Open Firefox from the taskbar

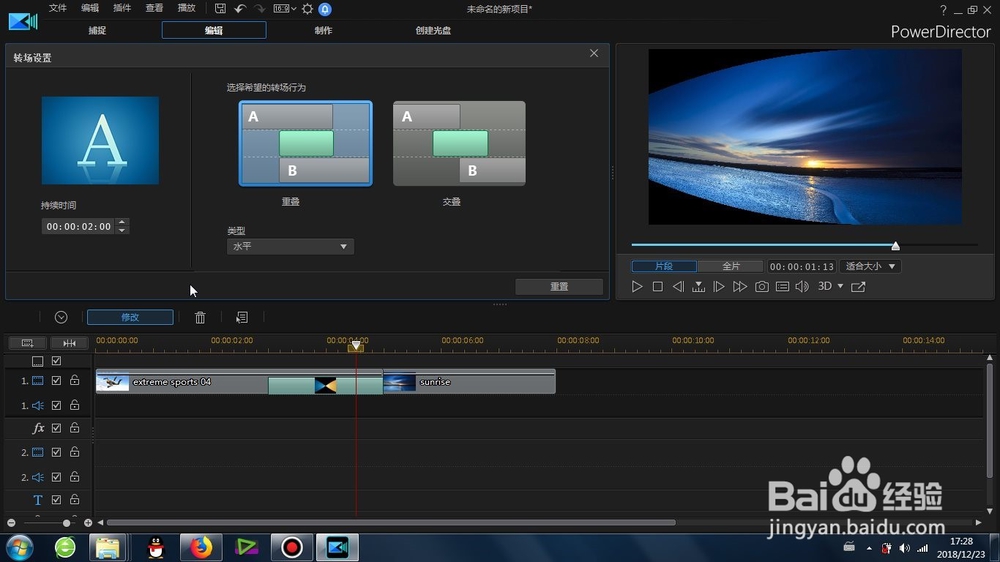pos(201,547)
